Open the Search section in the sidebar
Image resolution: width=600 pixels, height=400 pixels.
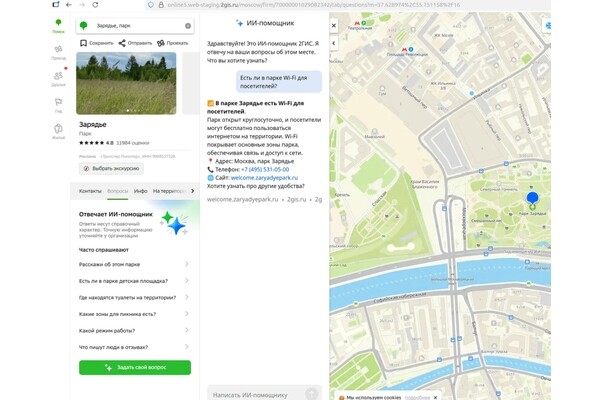[58, 26]
